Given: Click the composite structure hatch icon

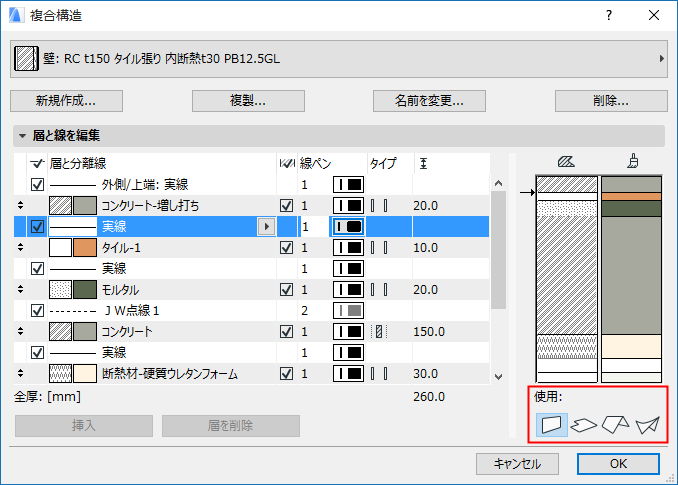Looking at the screenshot, I should pos(26,59).
